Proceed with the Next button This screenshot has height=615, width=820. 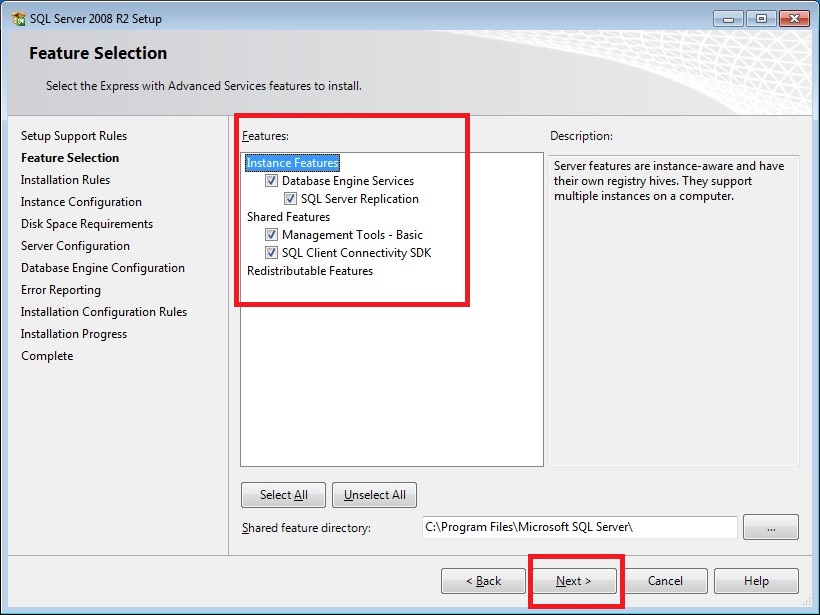point(574,581)
